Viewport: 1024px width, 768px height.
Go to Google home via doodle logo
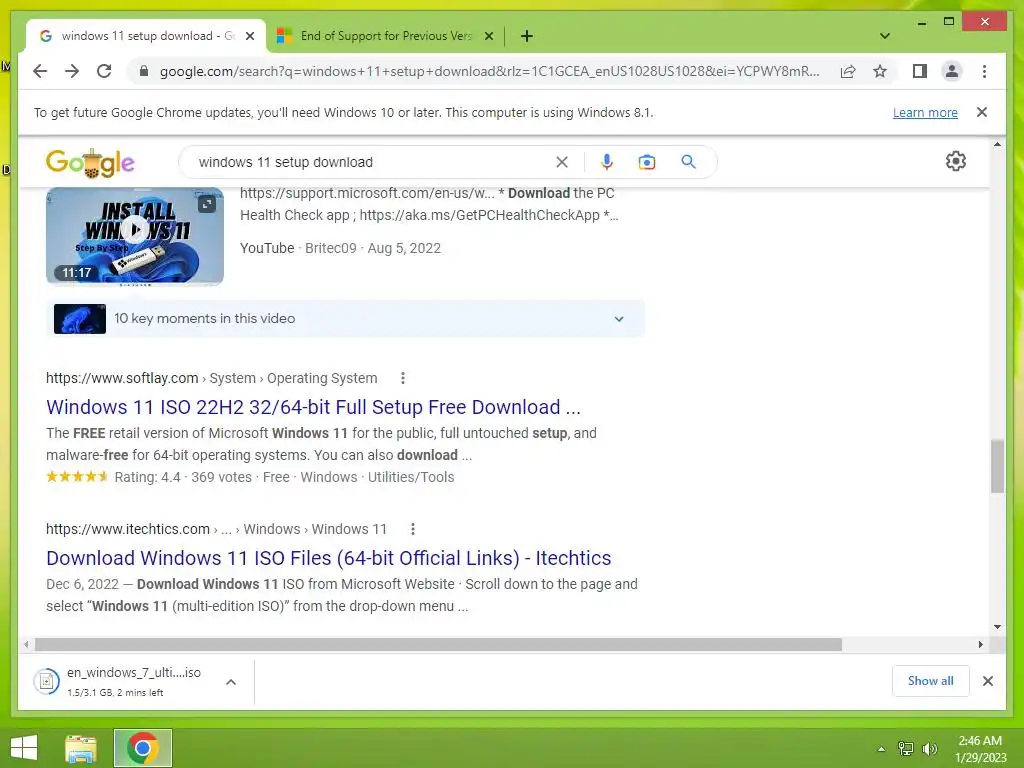[x=90, y=162]
